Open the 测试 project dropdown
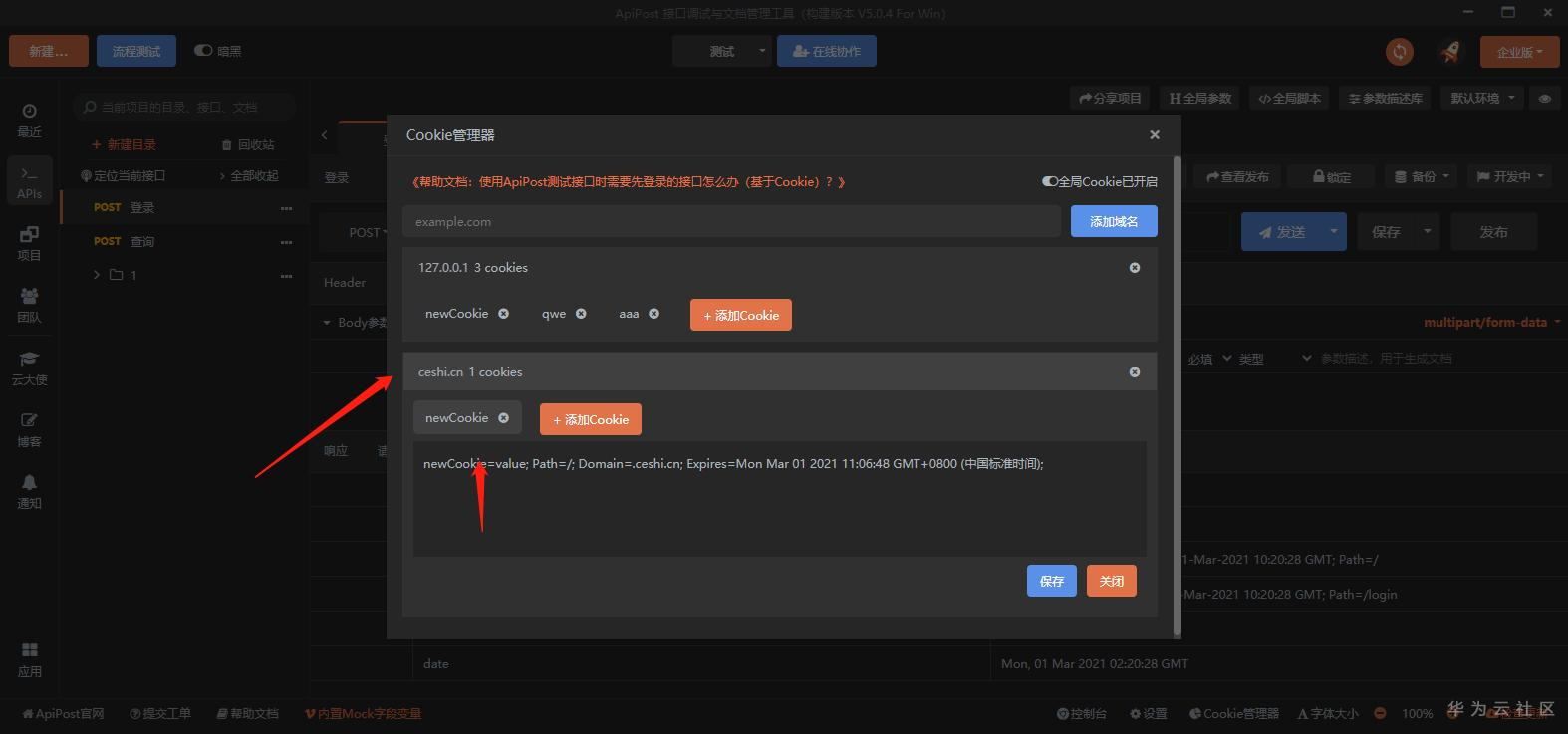This screenshot has width=1568, height=734. [x=722, y=52]
